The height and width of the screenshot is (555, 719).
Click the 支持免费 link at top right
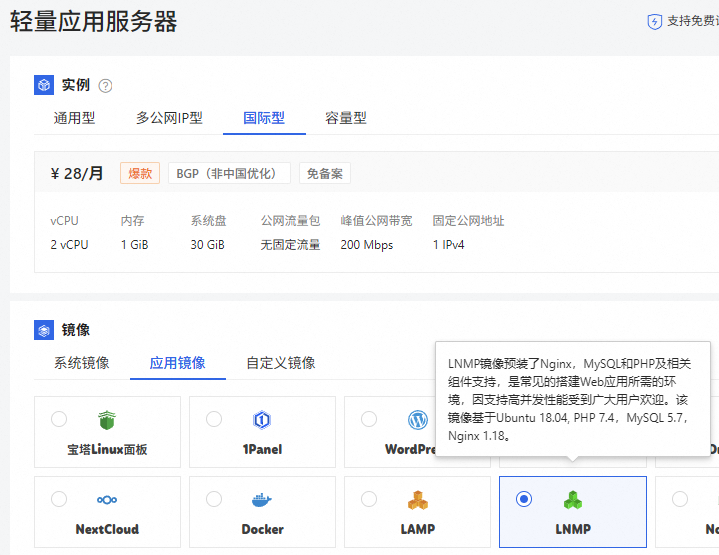[692, 21]
